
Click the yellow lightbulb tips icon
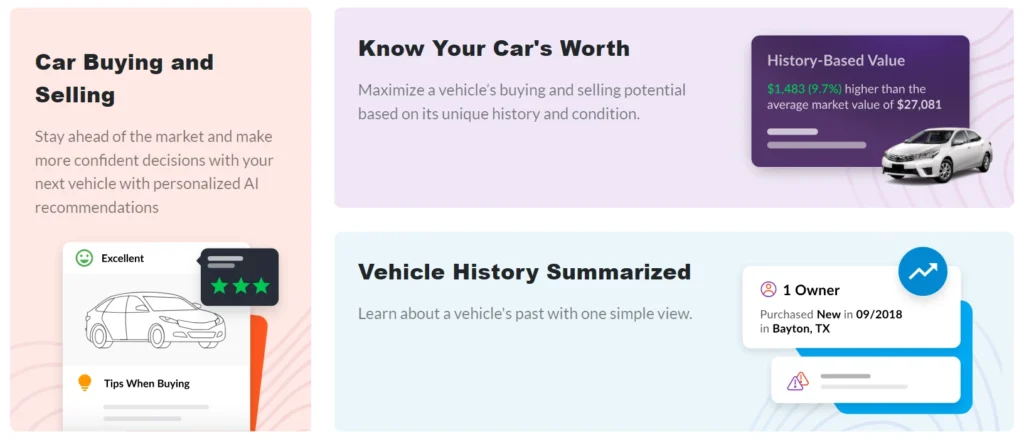tap(84, 382)
